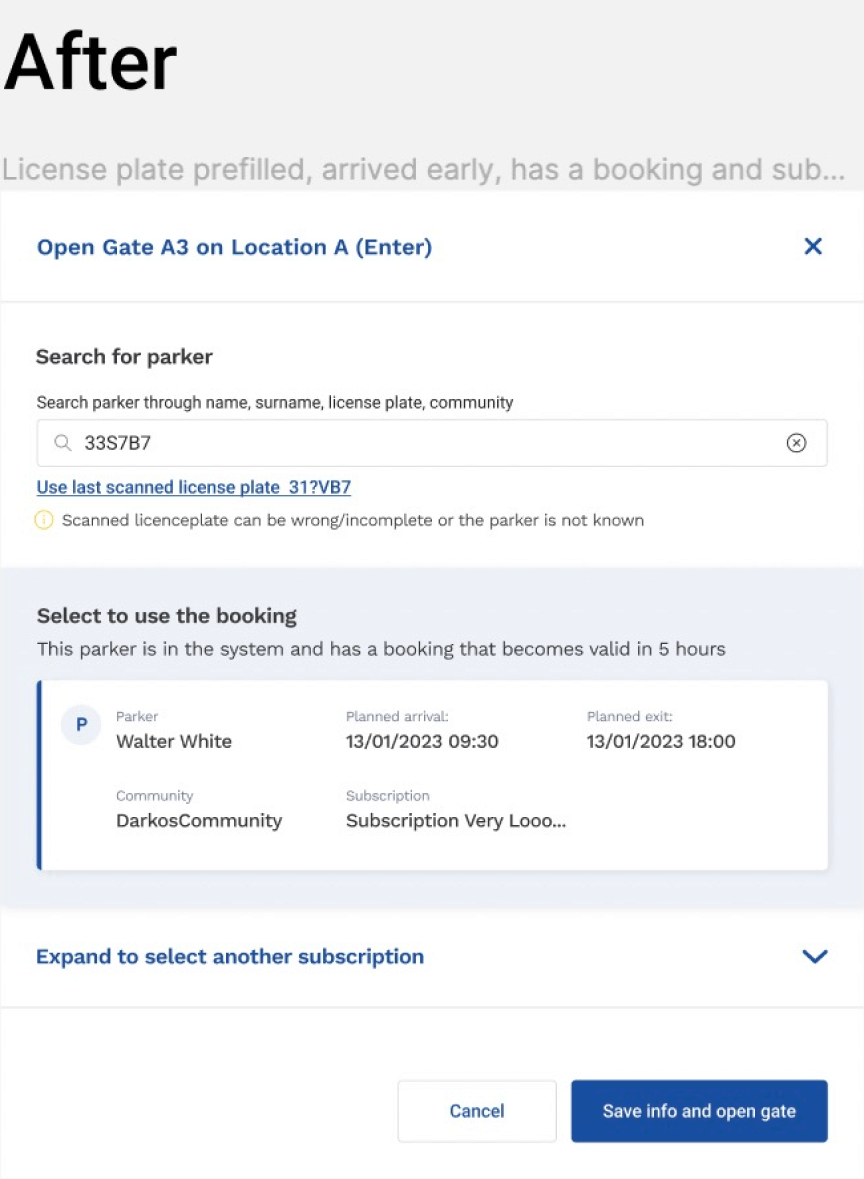Click the planned arrival 13/01/2023 09:30
The image size is (864, 1179).
(422, 741)
